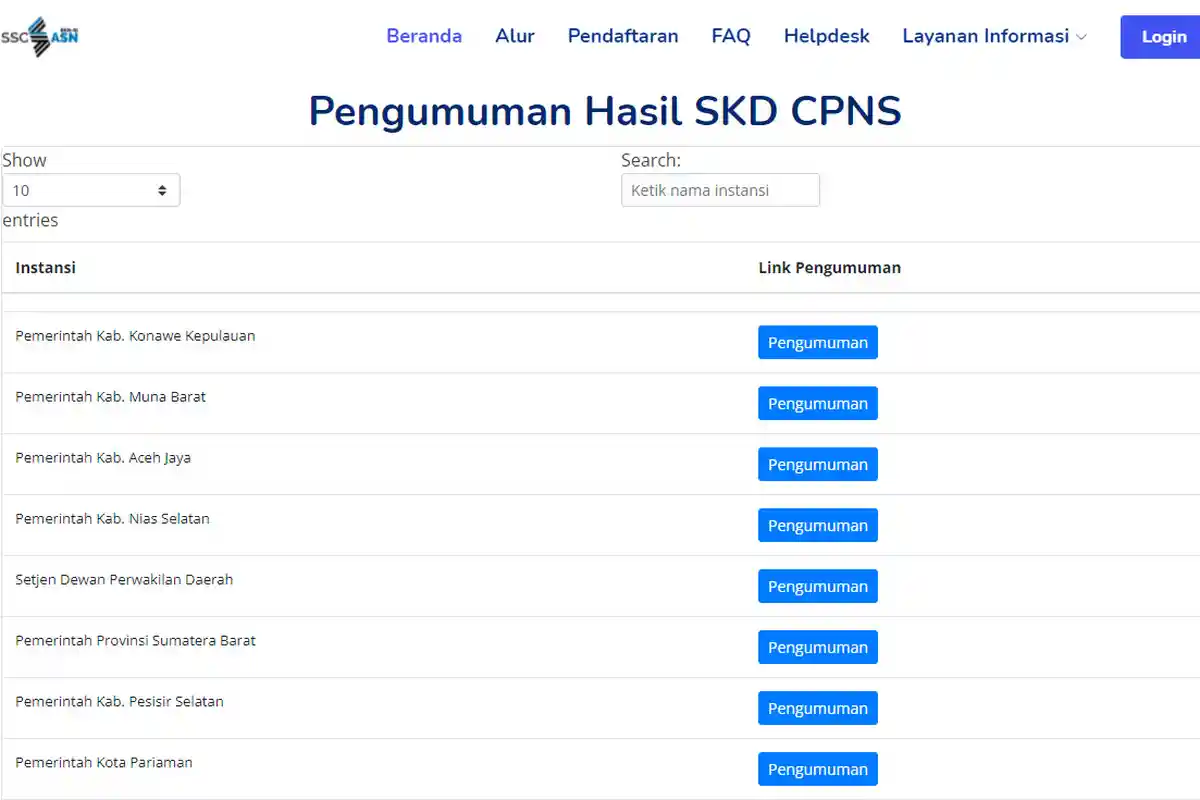Screen dimensions: 1200x800
Task: Open the FAQ page
Action: pos(731,36)
